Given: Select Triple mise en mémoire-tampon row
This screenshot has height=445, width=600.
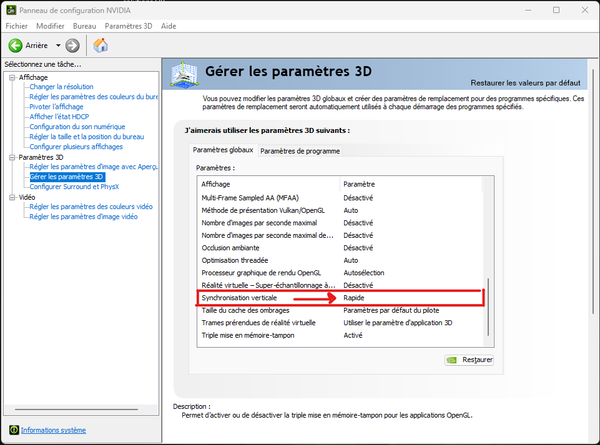Looking at the screenshot, I should click(x=340, y=335).
